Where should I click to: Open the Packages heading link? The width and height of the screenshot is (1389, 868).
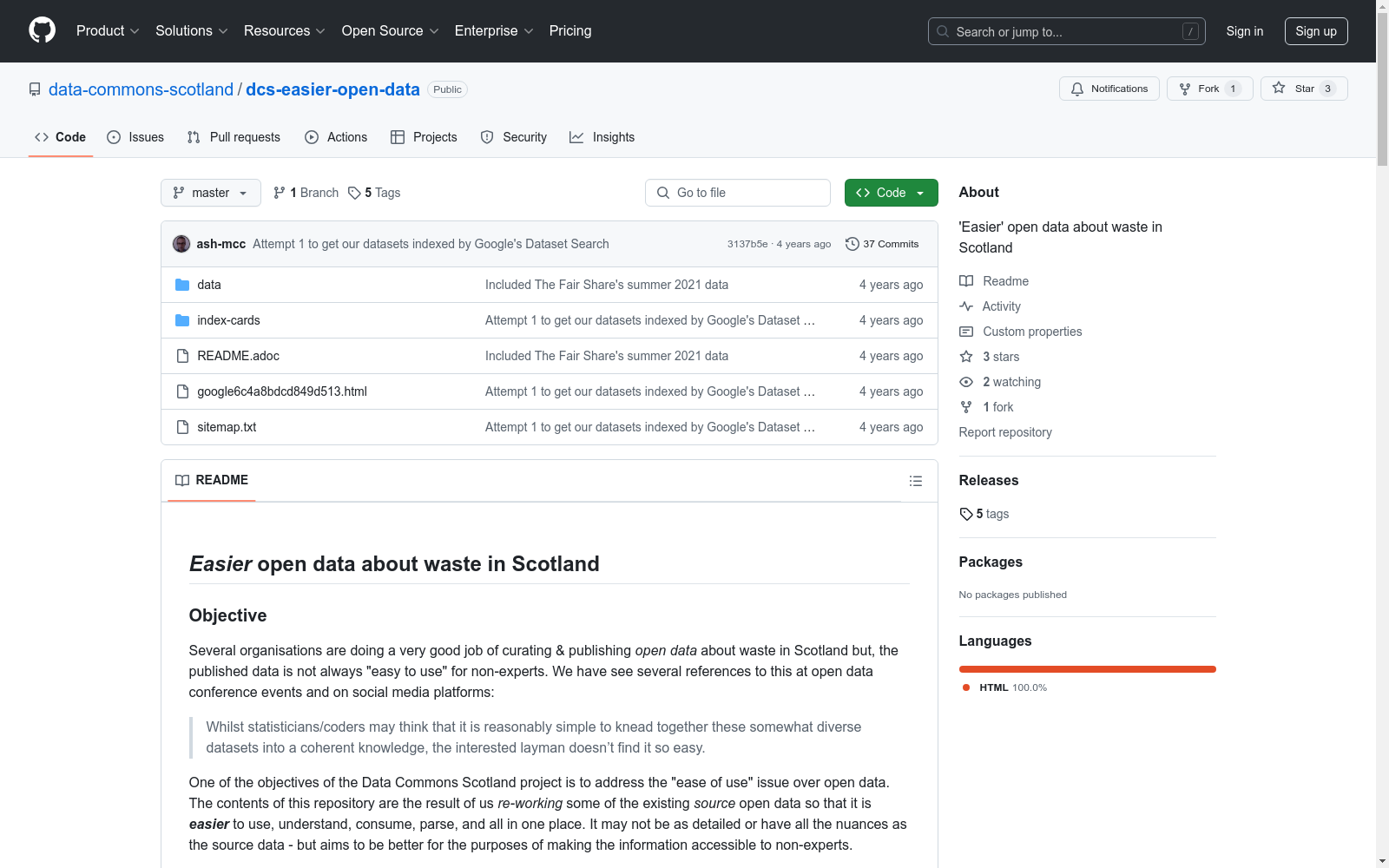[x=991, y=562]
